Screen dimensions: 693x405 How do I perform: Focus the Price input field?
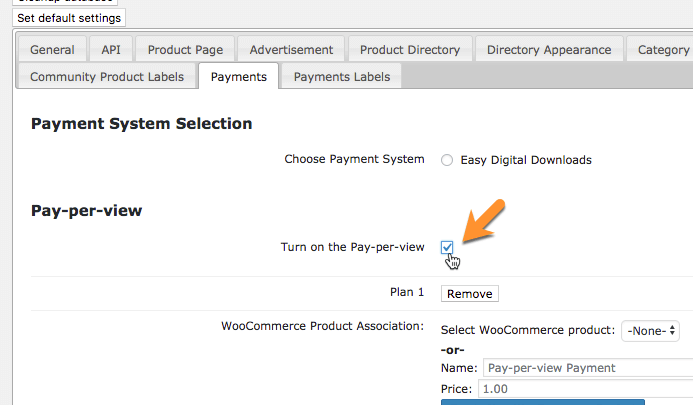pos(585,388)
